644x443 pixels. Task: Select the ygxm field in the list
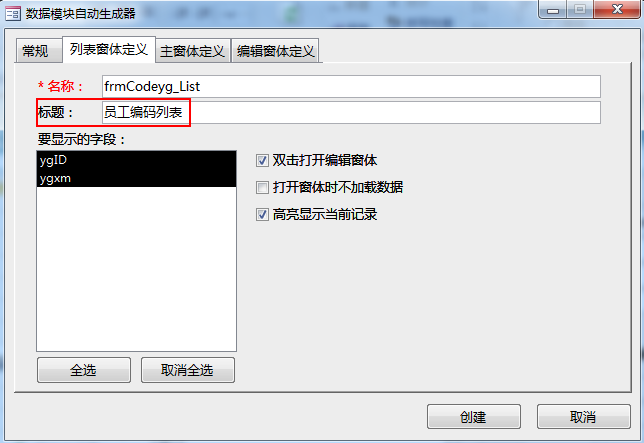(136, 178)
